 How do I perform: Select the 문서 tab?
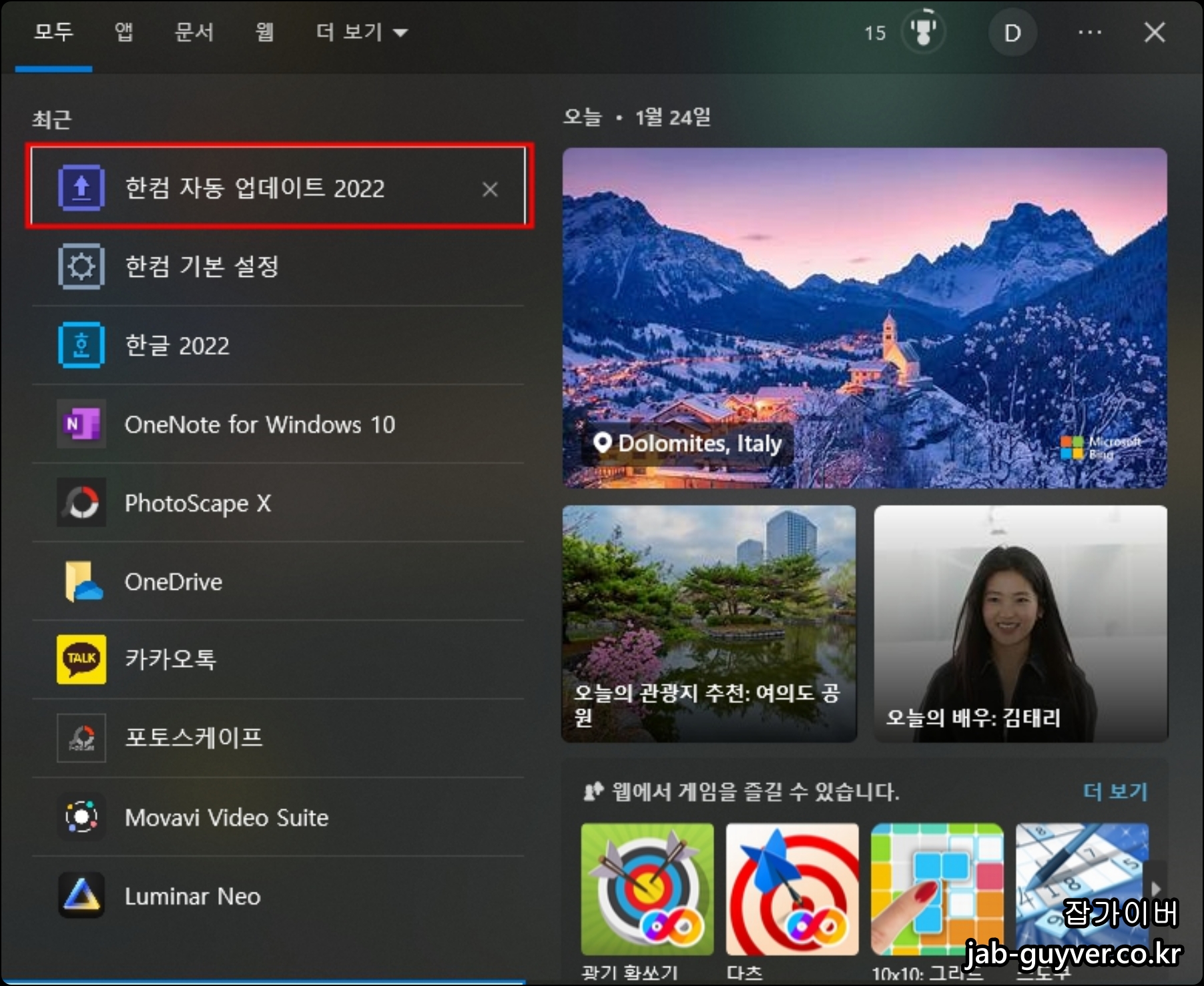(x=194, y=32)
